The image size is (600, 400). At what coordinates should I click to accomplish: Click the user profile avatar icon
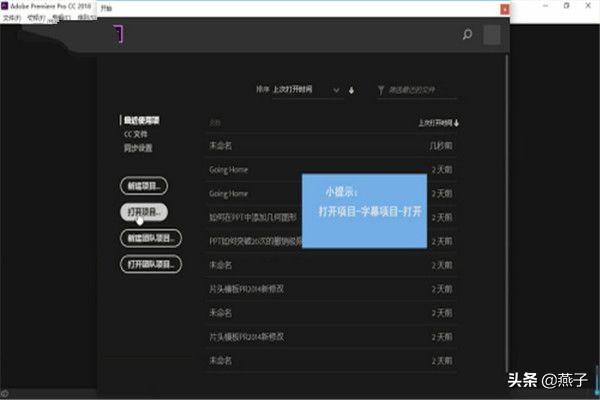pyautogui.click(x=491, y=35)
